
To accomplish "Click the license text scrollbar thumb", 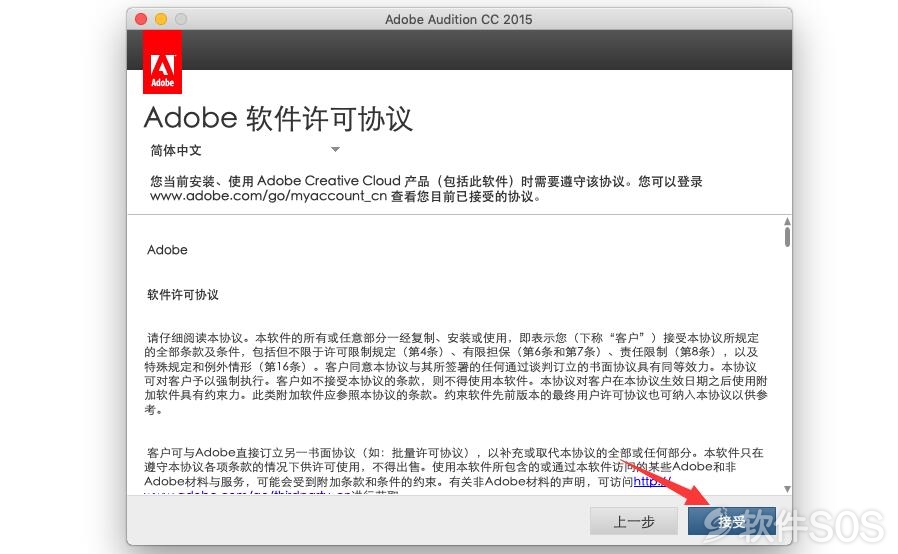I will pyautogui.click(x=787, y=237).
